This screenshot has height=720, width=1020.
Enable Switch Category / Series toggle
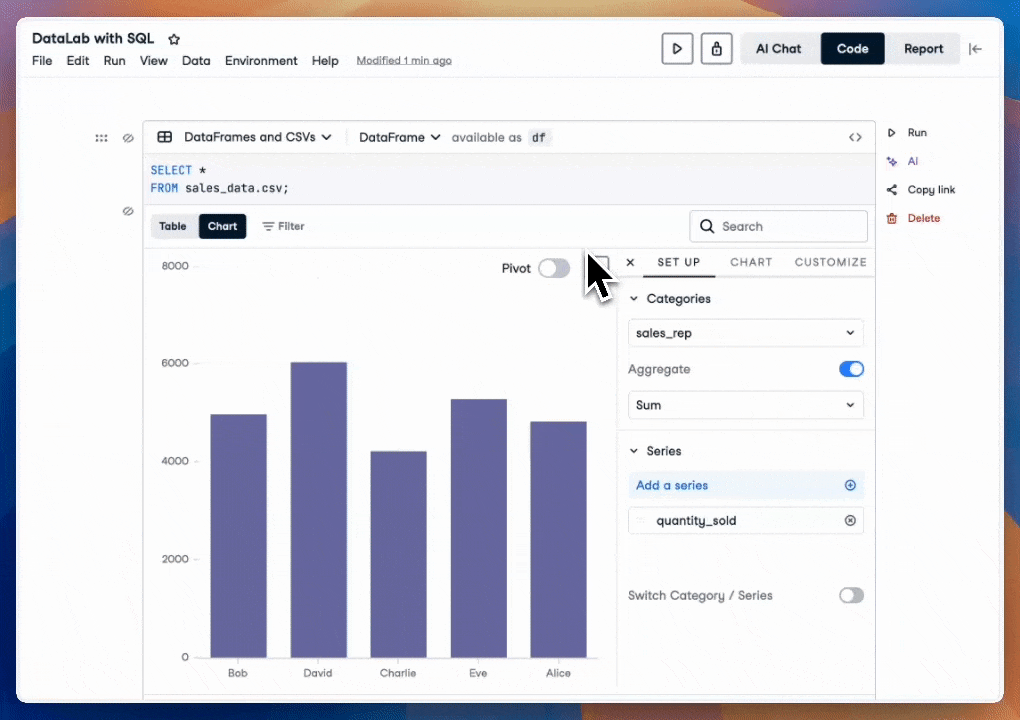coord(851,595)
